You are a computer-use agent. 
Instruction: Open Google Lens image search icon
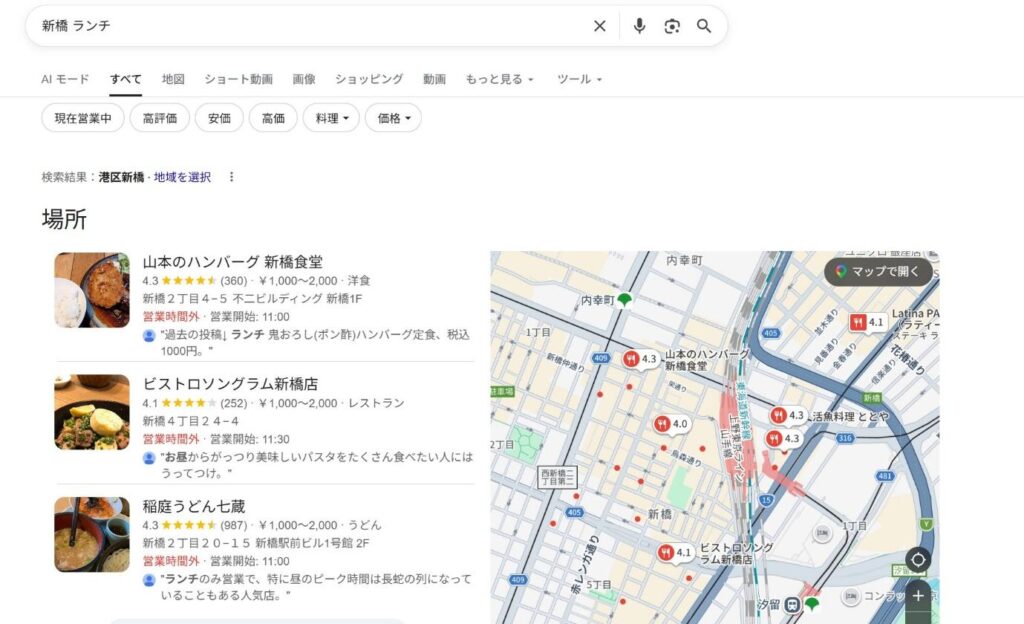(x=672, y=26)
